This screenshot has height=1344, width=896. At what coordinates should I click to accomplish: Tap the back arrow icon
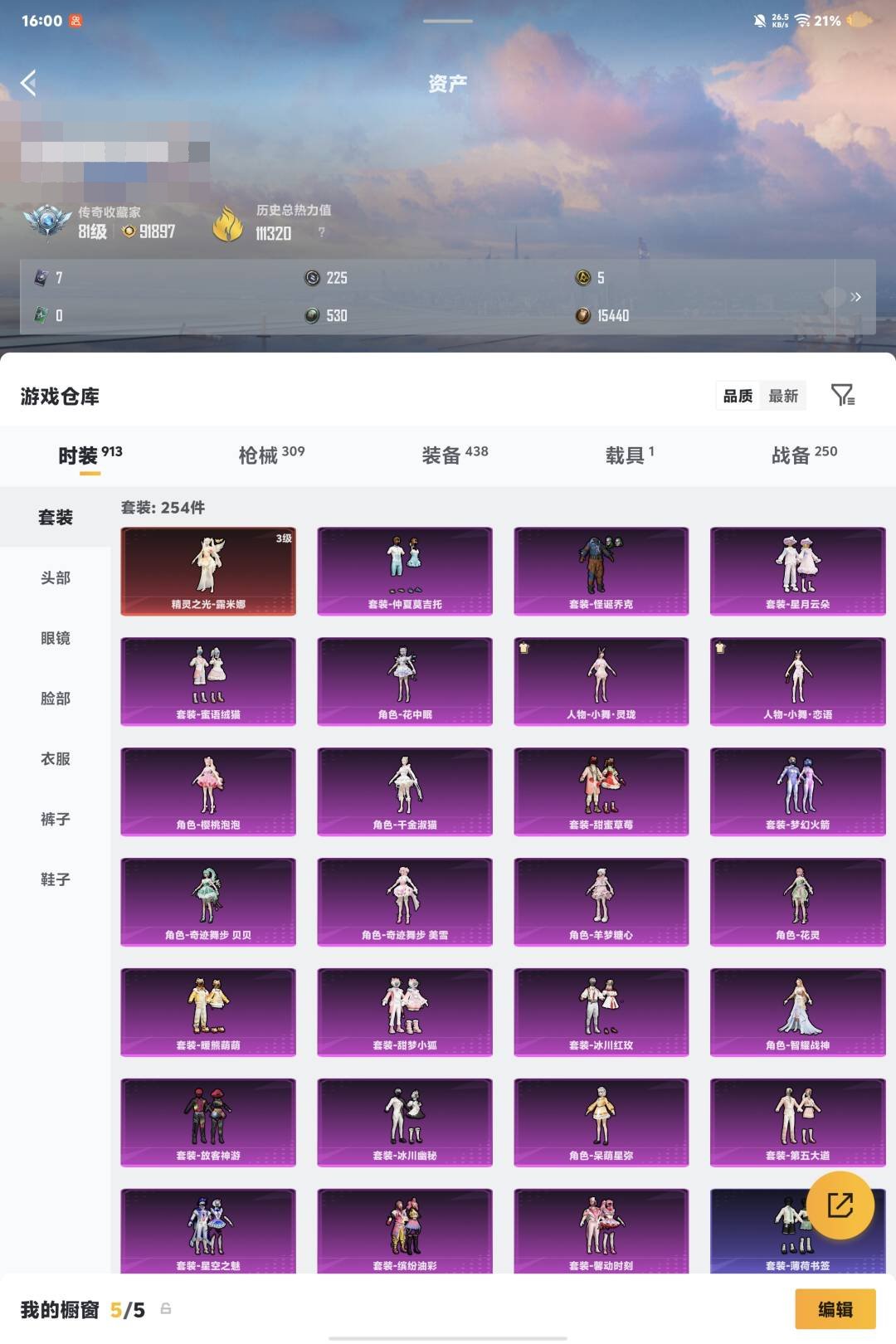[29, 83]
